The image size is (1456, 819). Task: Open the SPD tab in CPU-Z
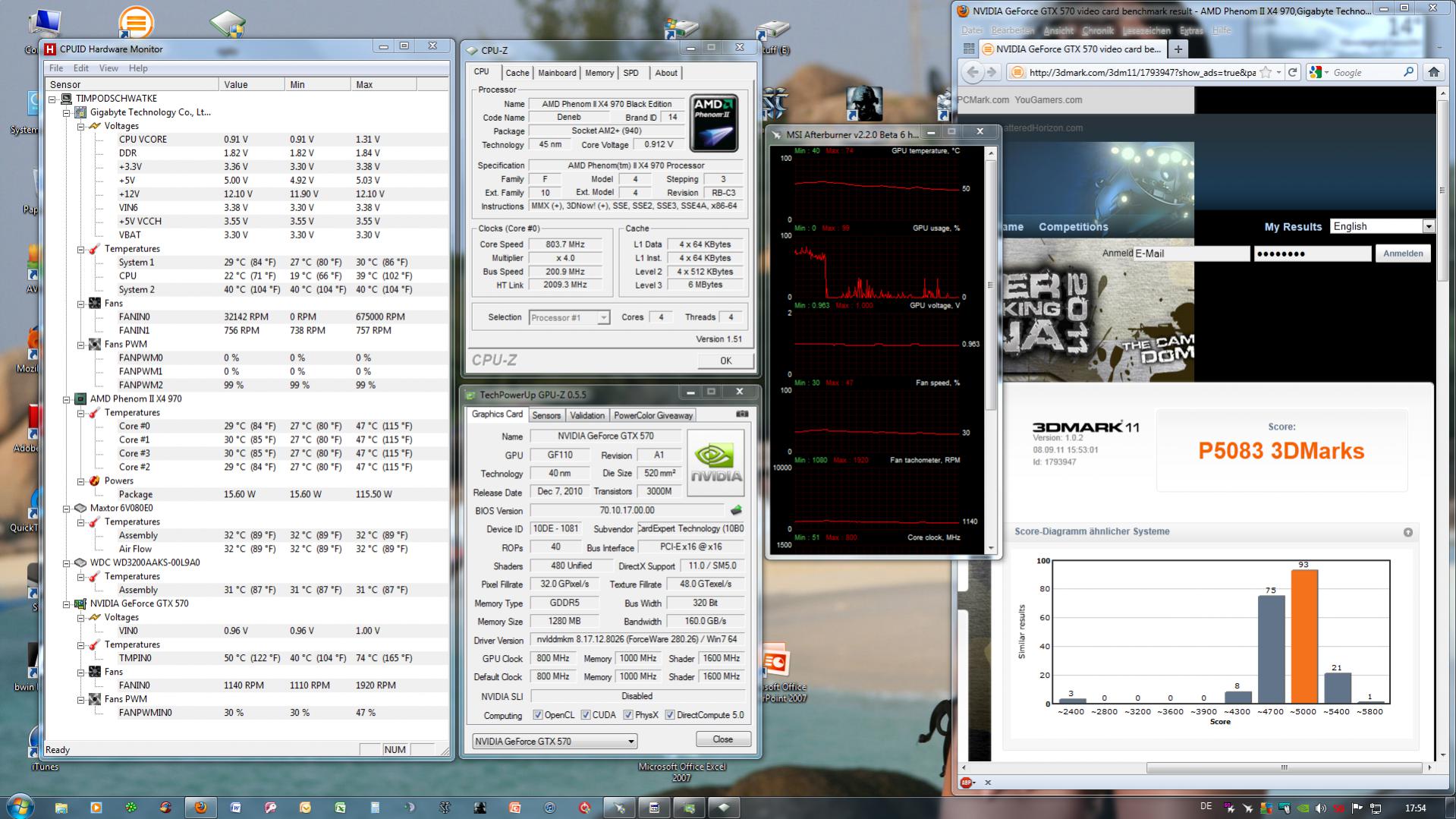point(631,73)
